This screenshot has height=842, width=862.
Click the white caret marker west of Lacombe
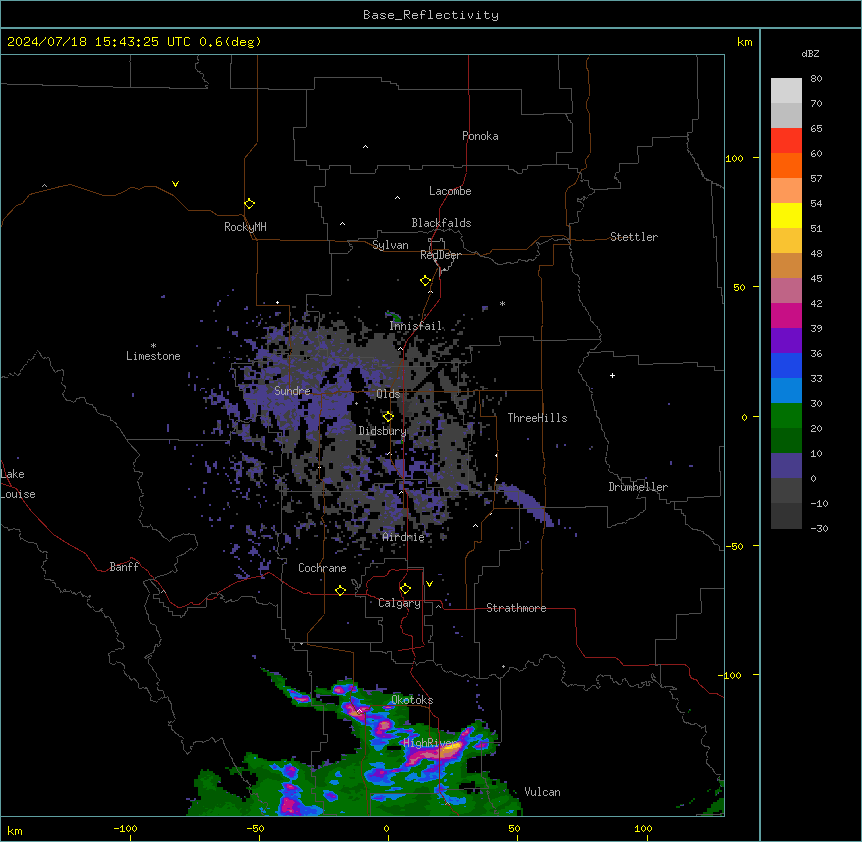pos(397,198)
